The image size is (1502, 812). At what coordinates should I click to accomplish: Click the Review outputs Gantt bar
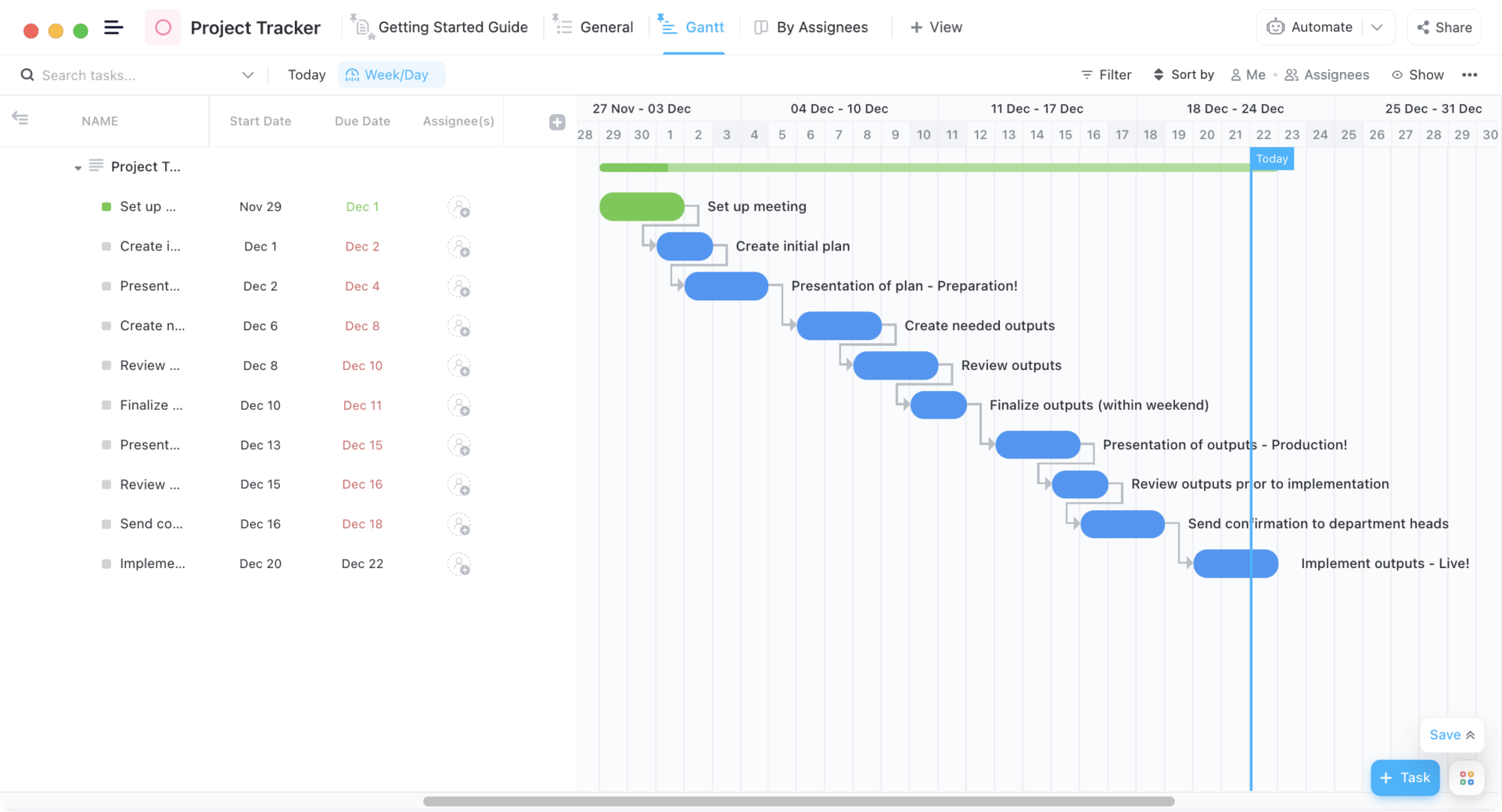click(896, 365)
